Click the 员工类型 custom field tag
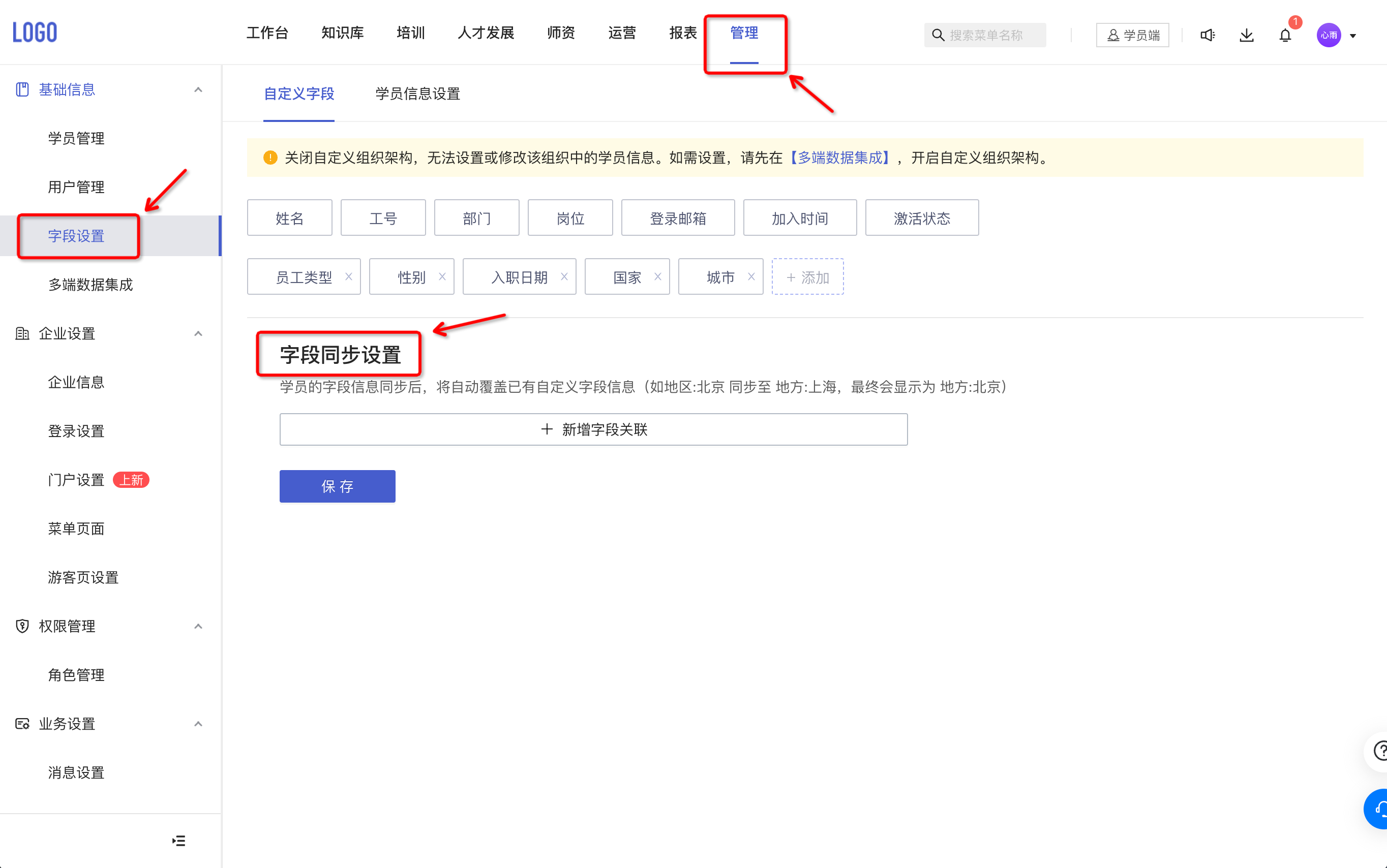The image size is (1387, 868). point(304,276)
